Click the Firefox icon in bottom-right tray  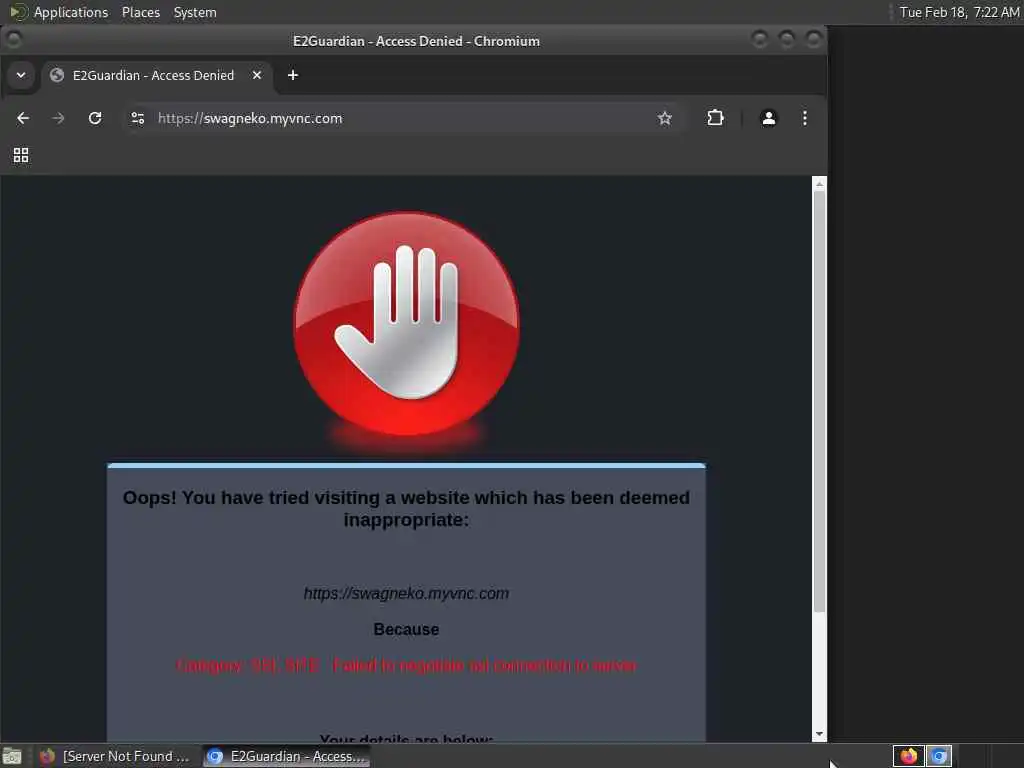tap(908, 756)
